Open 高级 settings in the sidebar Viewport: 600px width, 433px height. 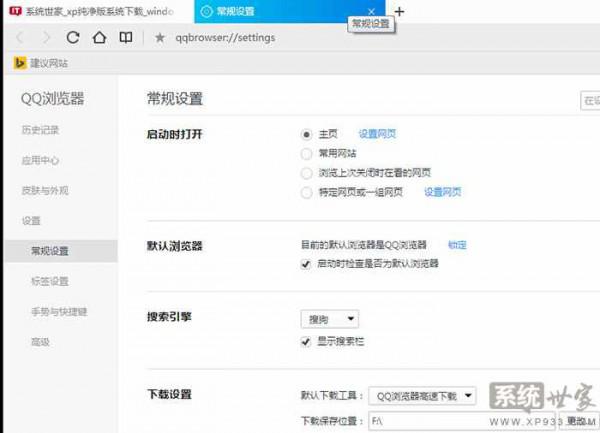tap(40, 342)
